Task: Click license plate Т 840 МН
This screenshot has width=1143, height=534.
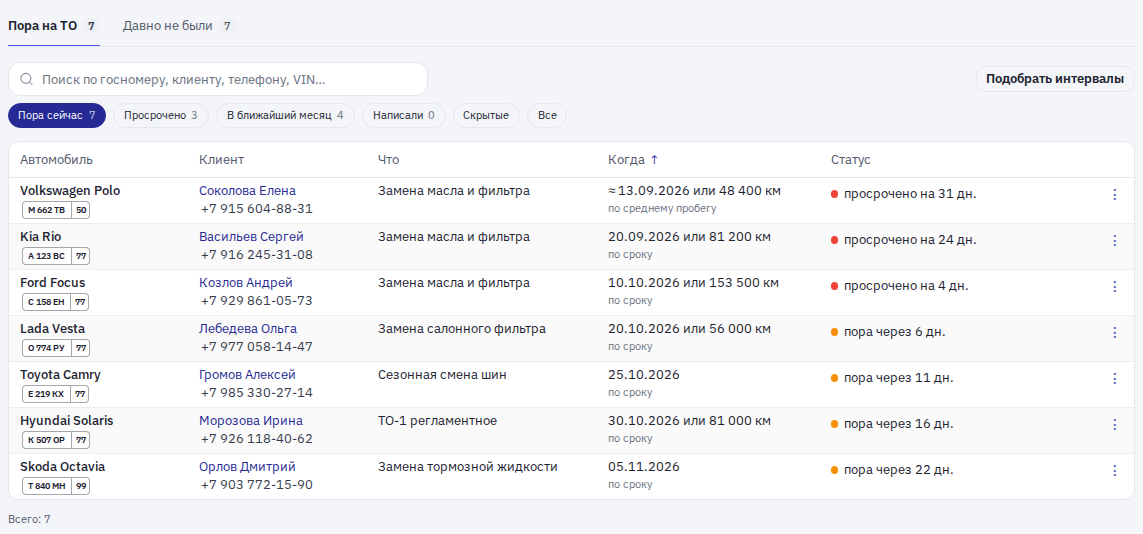Action: (x=56, y=486)
